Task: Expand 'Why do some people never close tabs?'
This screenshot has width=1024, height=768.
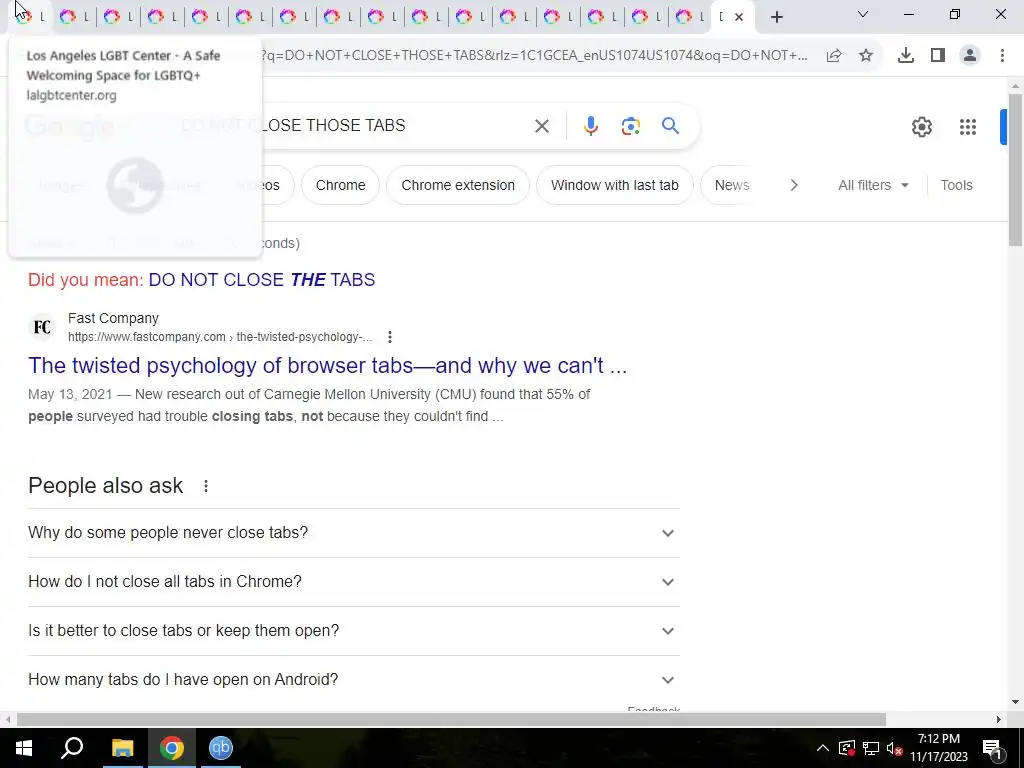Action: point(354,533)
